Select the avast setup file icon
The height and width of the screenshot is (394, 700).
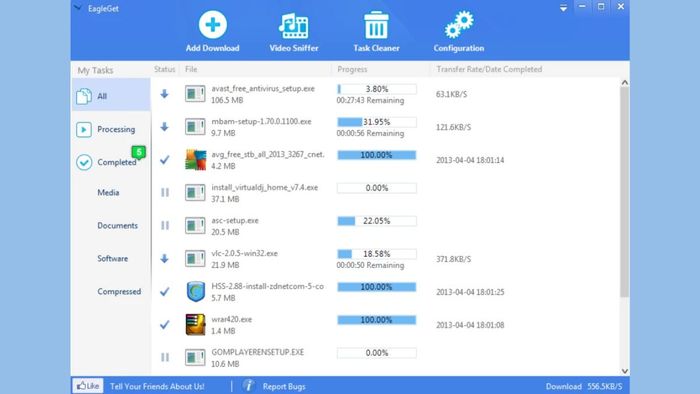tap(195, 94)
